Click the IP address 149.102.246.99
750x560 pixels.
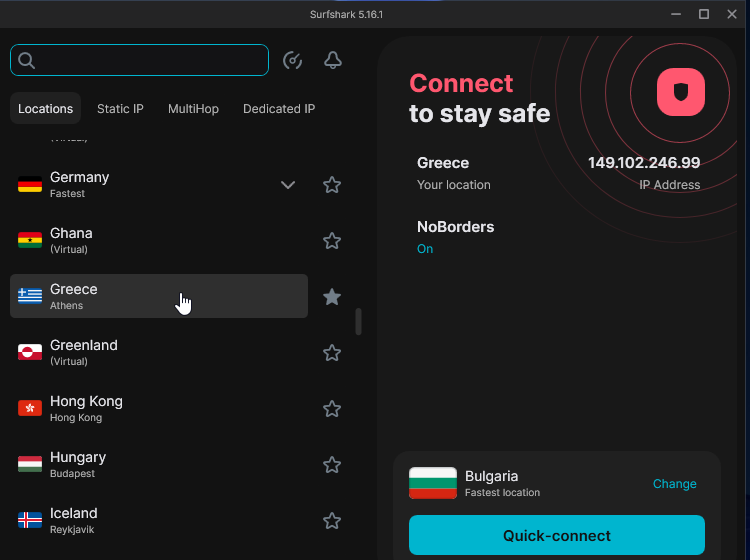(x=644, y=163)
